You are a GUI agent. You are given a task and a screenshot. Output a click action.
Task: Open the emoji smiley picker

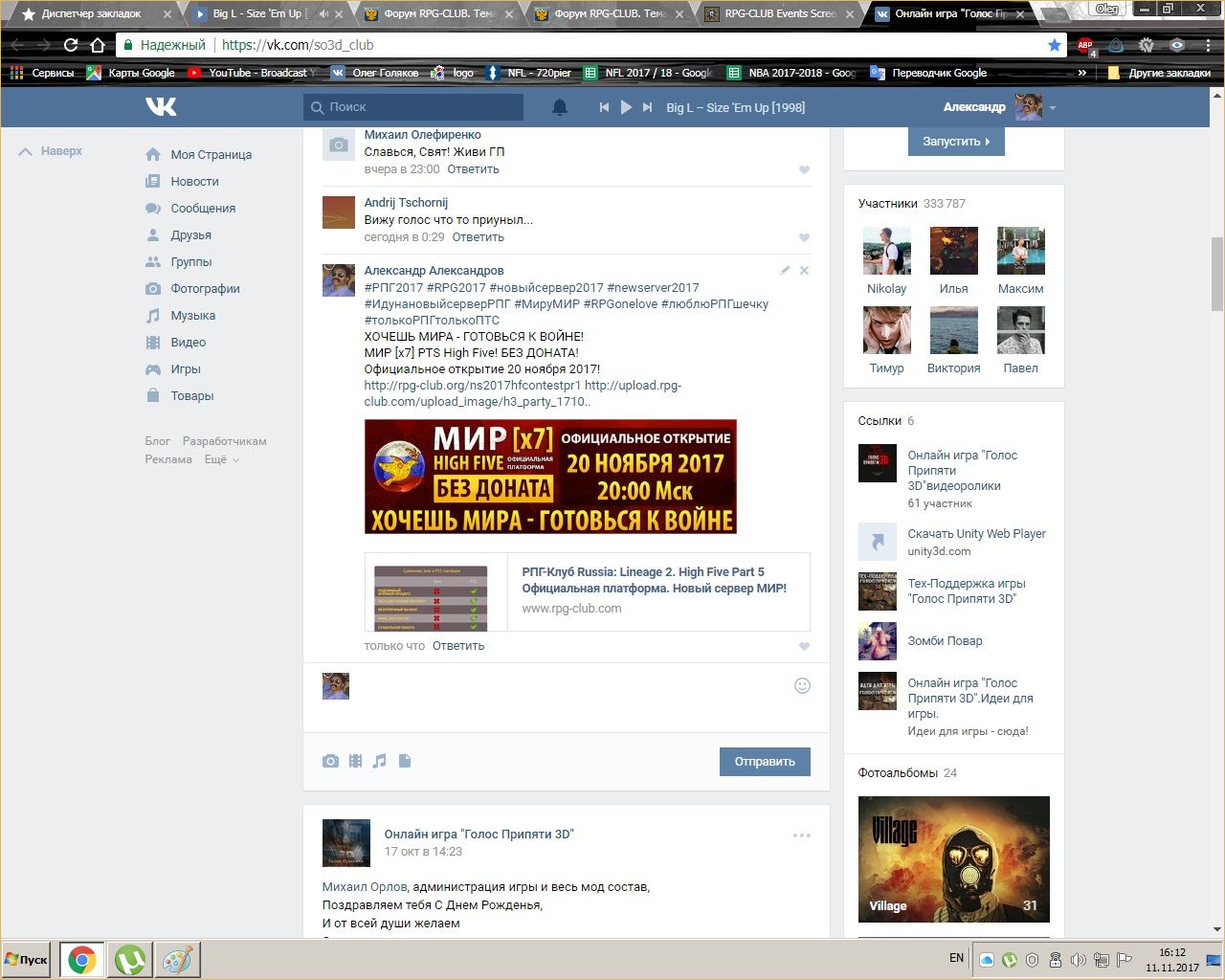click(x=802, y=685)
